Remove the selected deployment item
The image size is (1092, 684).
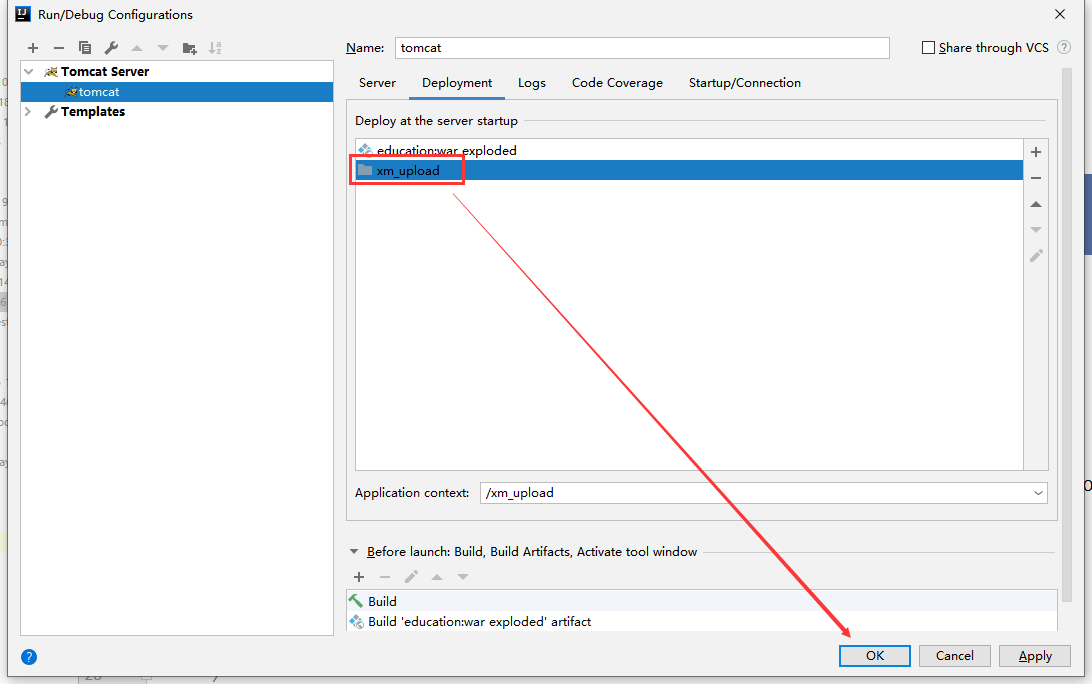coord(1036,178)
